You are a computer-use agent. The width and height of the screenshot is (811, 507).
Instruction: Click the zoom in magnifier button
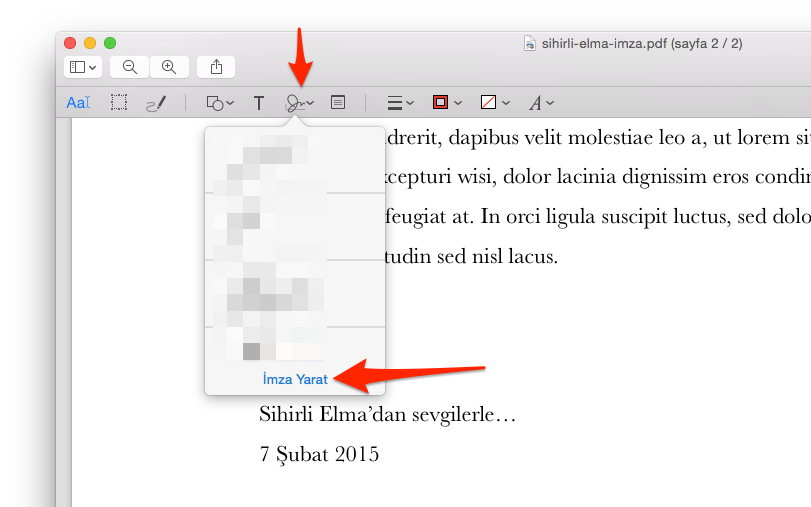[169, 67]
